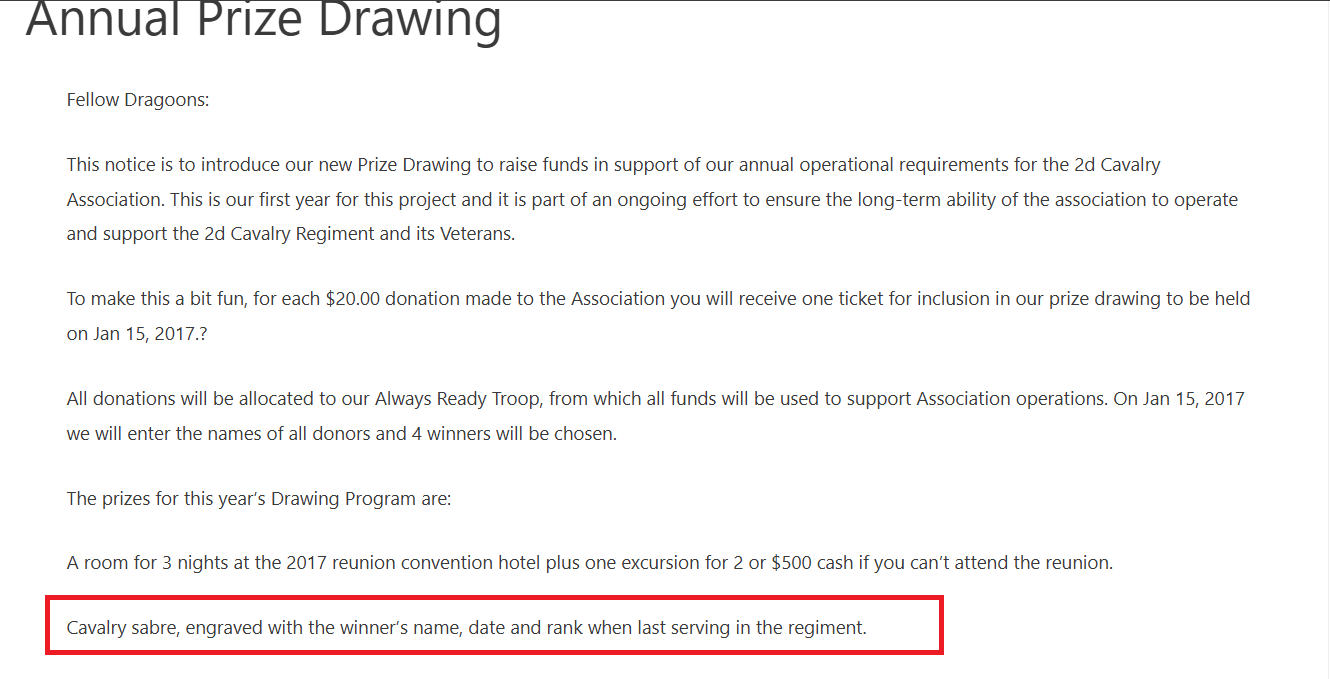Screen dimensions: 1330x679
Task: Click the red-outlined "Cavalry sabre" prize line
Action: point(466,628)
